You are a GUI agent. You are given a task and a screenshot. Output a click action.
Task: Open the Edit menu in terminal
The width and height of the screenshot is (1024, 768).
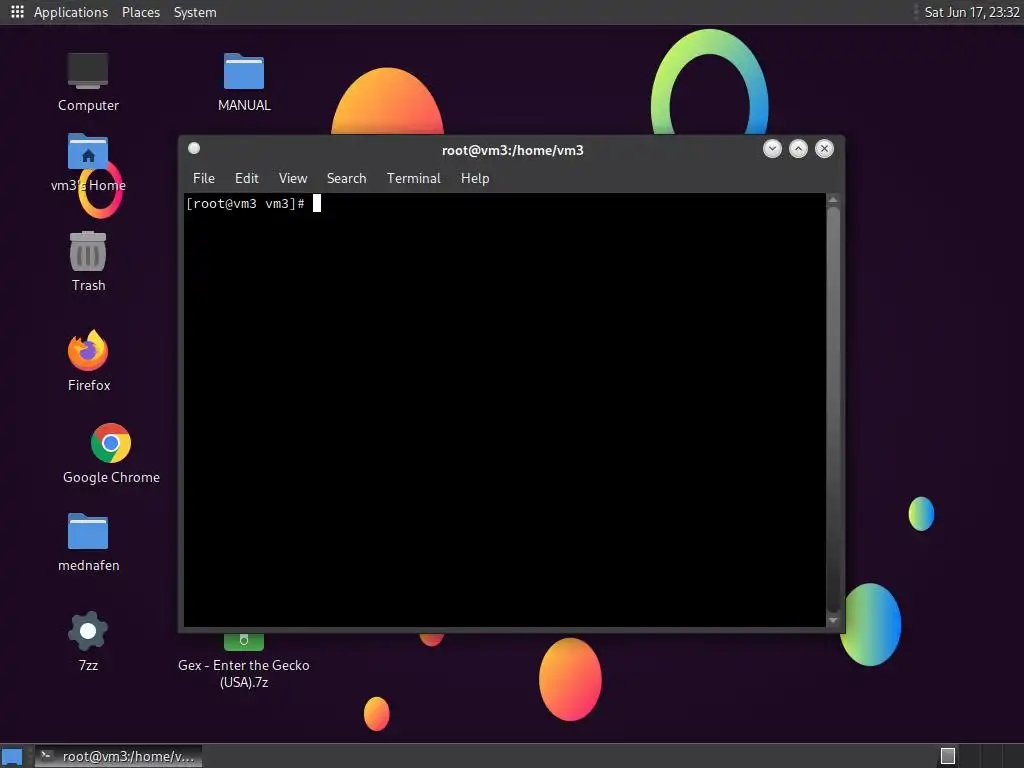(247, 178)
